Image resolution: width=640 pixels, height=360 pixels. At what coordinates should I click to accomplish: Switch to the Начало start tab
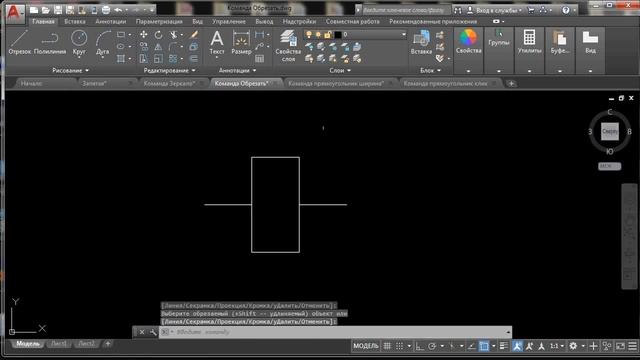click(32, 83)
